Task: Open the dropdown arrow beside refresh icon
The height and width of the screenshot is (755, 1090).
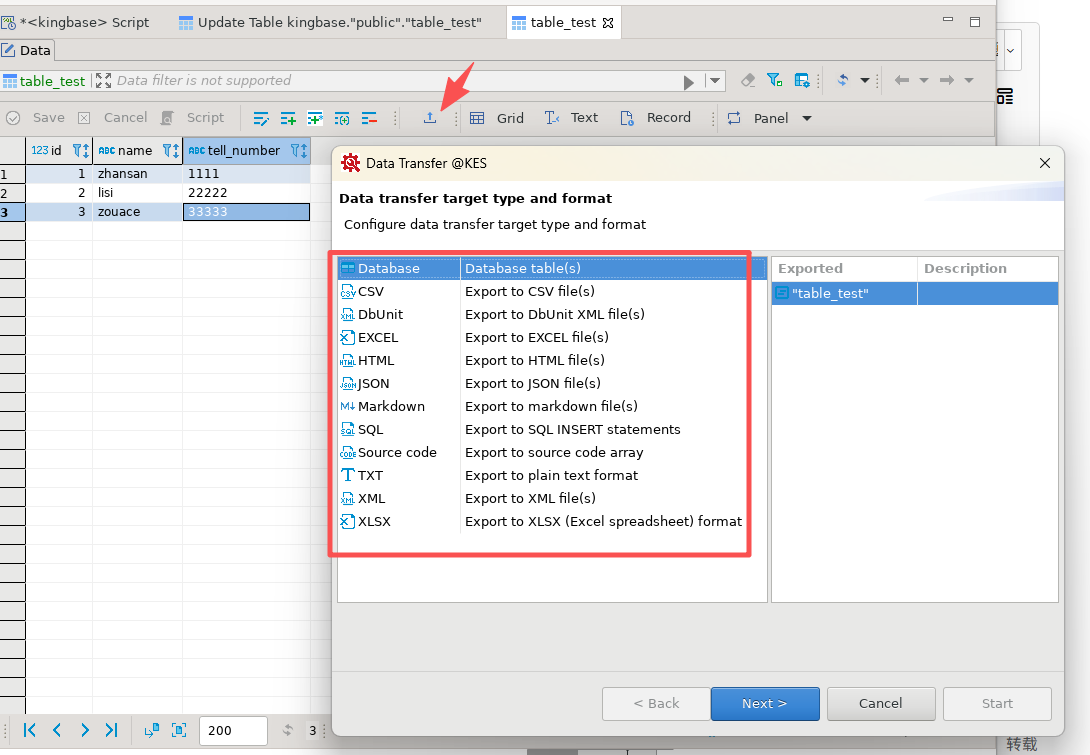Action: (865, 80)
